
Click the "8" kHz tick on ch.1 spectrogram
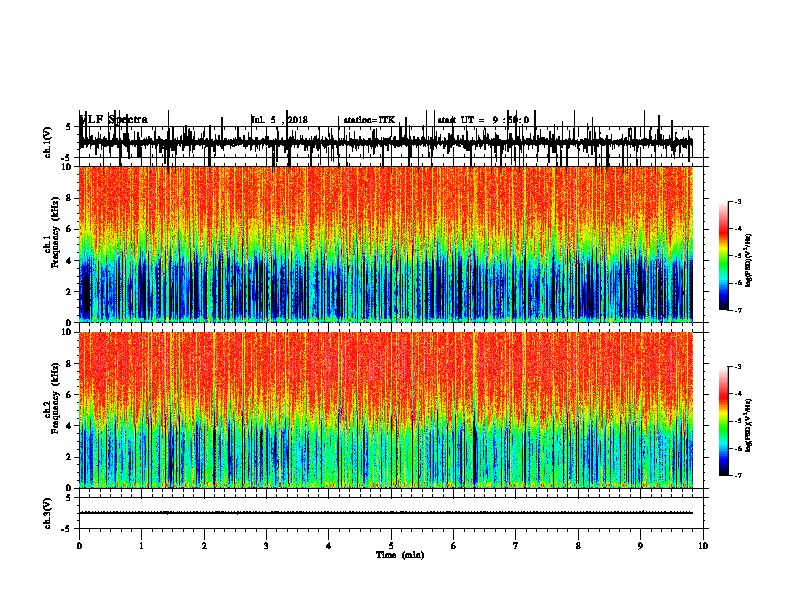(x=70, y=198)
